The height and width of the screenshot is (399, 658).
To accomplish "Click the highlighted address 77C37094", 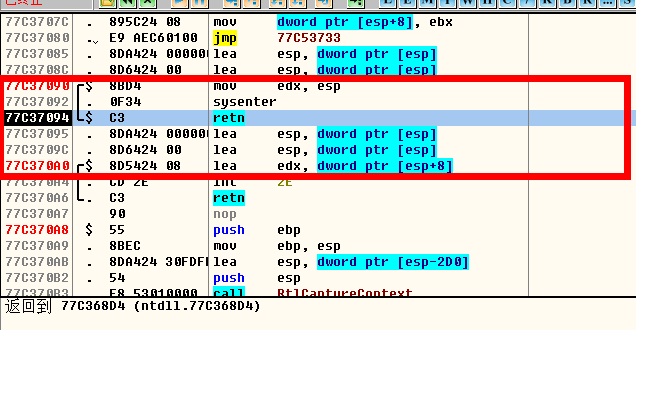I will tap(37, 117).
